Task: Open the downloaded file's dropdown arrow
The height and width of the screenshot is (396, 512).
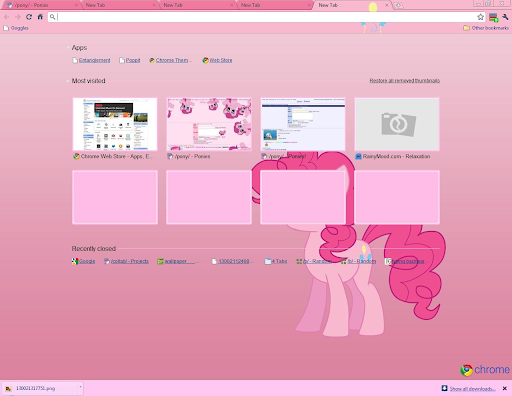Action: pyautogui.click(x=80, y=387)
